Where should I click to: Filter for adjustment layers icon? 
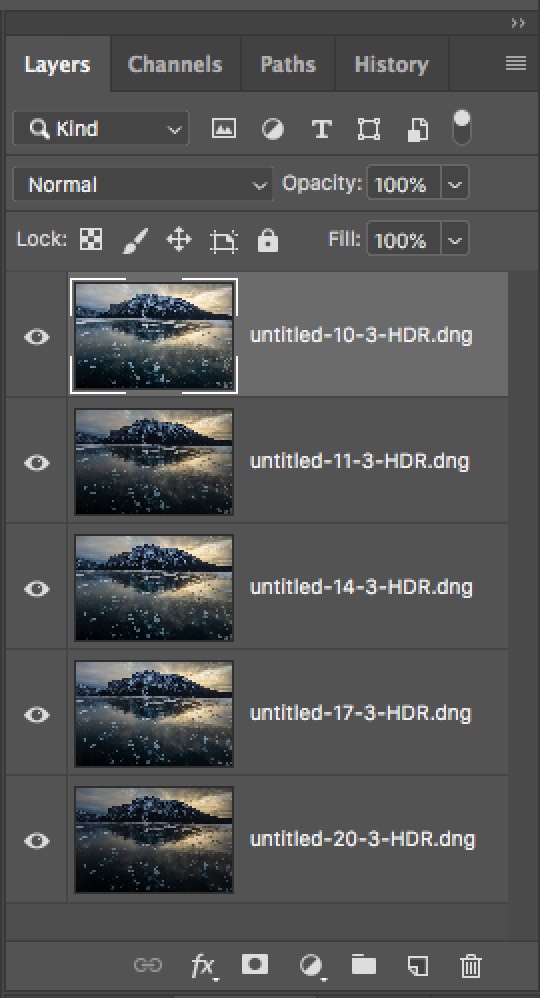coord(273,129)
